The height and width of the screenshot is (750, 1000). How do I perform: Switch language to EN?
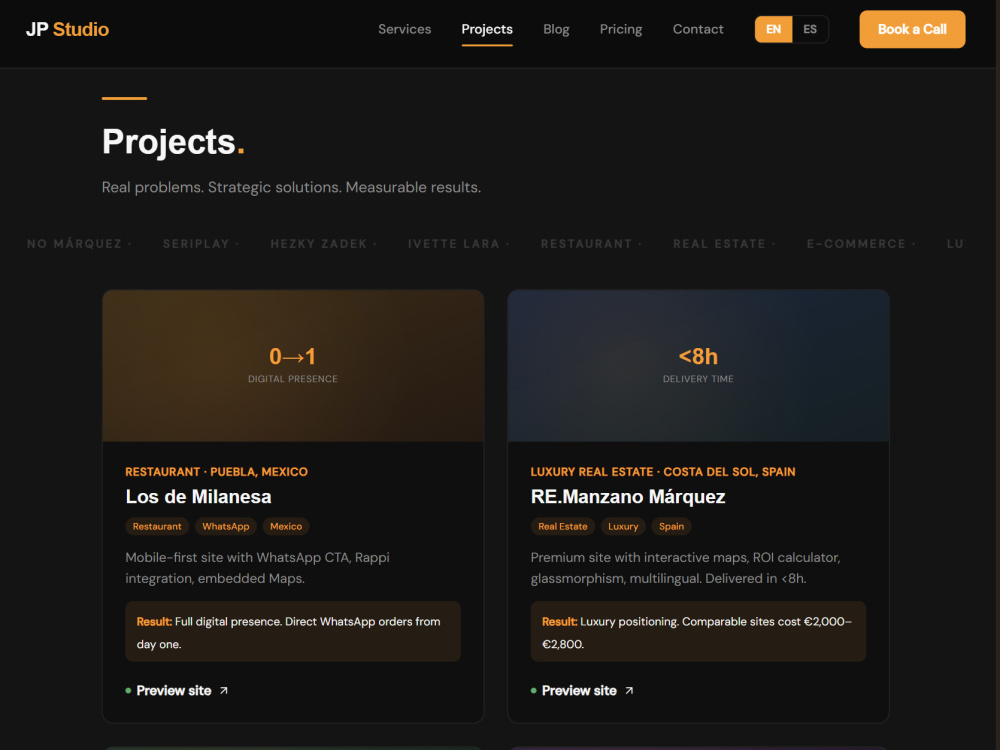point(773,29)
